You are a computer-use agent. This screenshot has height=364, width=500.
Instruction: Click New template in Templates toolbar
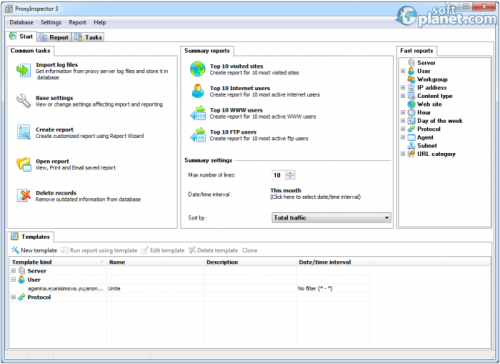34,250
